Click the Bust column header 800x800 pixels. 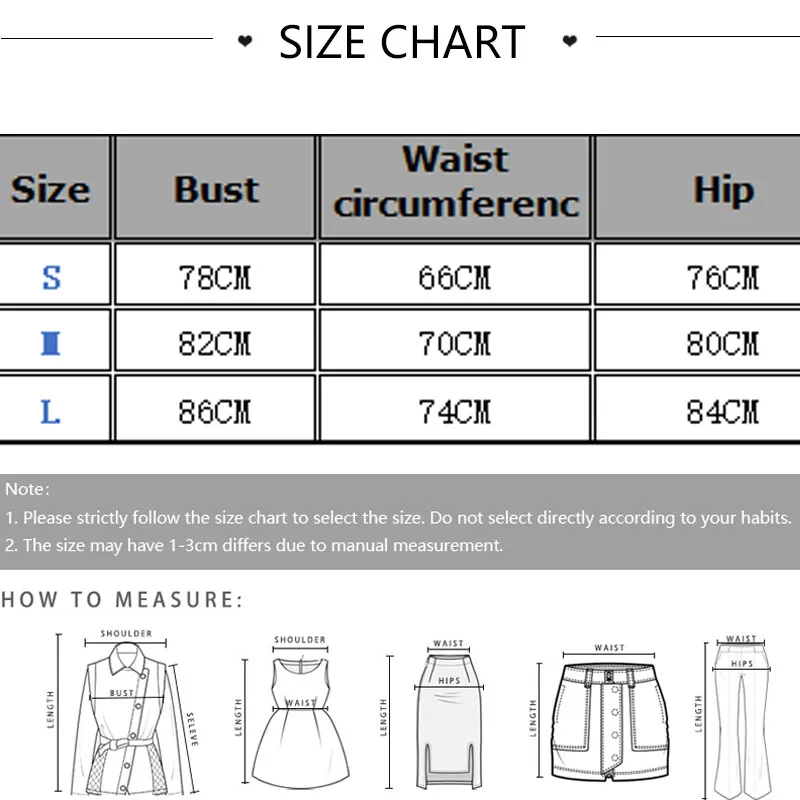pyautogui.click(x=216, y=189)
